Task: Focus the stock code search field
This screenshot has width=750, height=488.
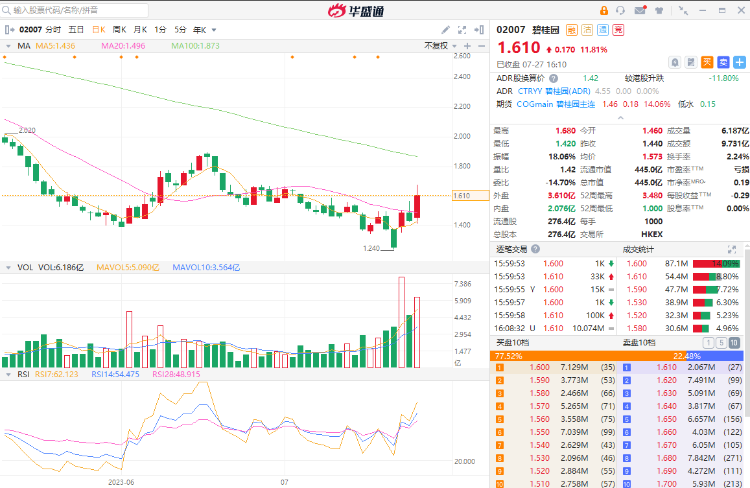Action: pos(75,10)
